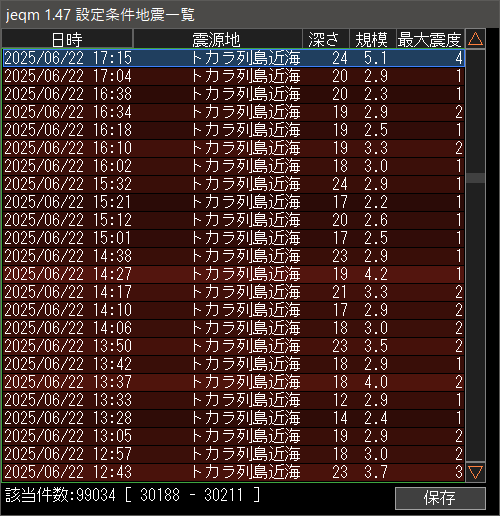The width and height of the screenshot is (500, 516).
Task: Click the scrollbar thumb in the list
Action: 475,178
